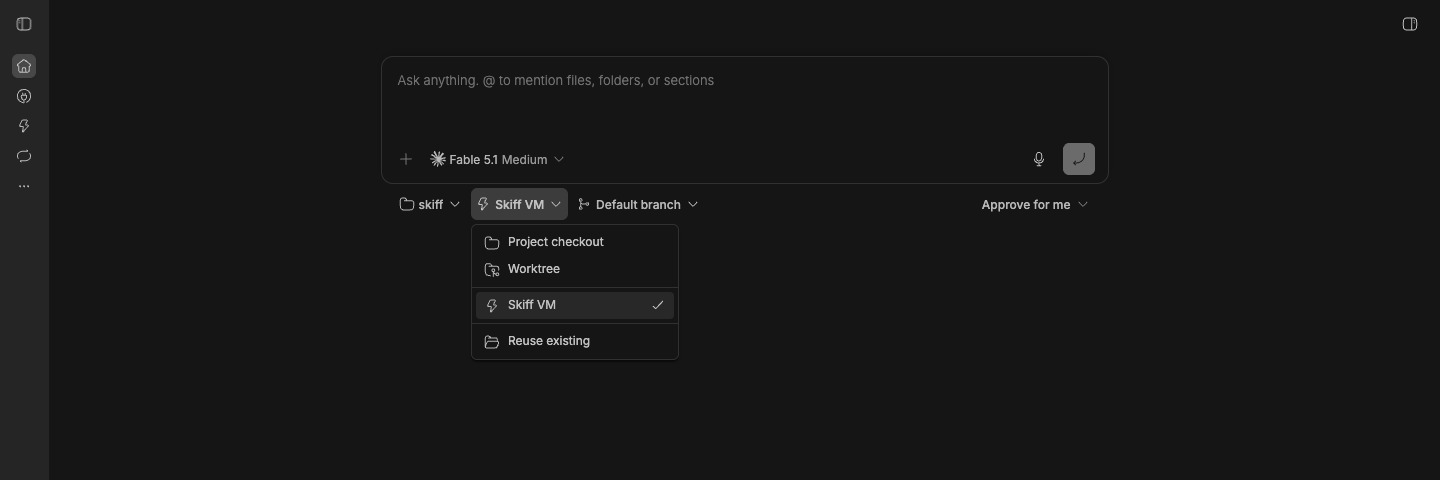Open the loop arrows sidebar item

click(x=24, y=156)
